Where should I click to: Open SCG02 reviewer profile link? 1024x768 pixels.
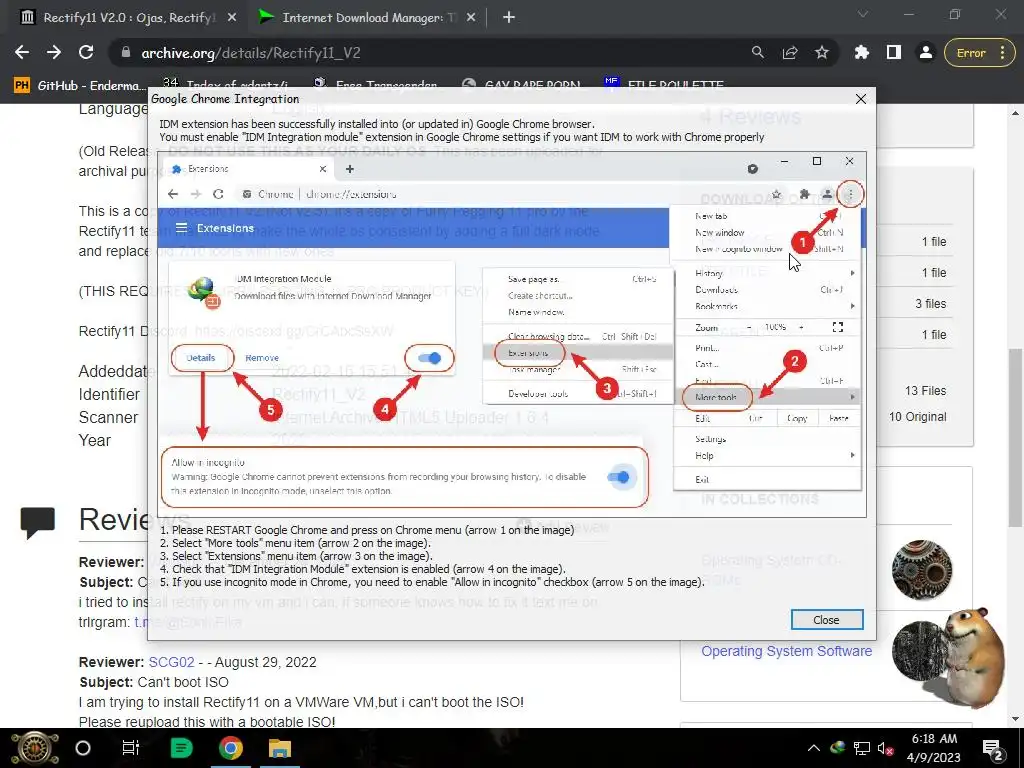(171, 662)
